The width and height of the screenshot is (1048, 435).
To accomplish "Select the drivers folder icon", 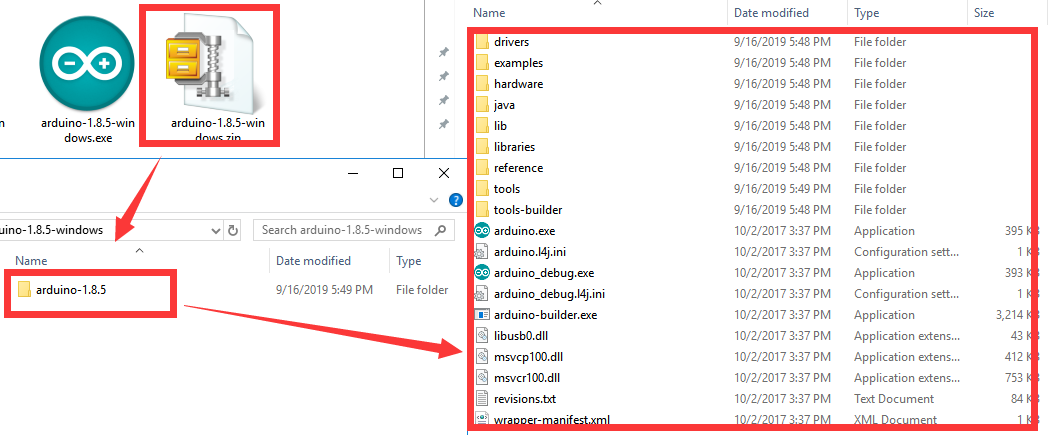I will tap(483, 42).
